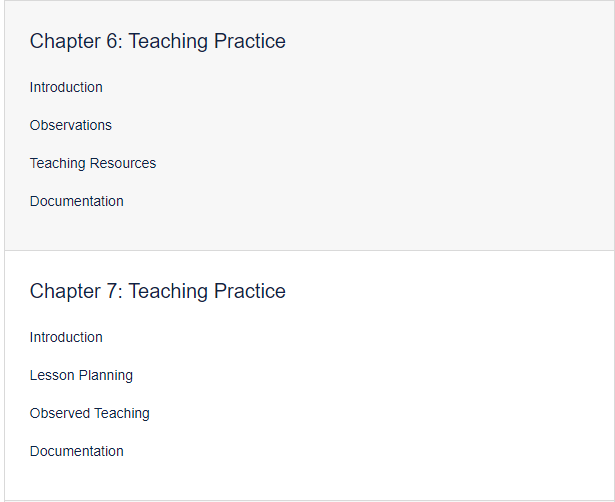The width and height of the screenshot is (615, 502).
Task: Jump to Chapter 7 Observed Teaching entry
Action: coord(90,413)
